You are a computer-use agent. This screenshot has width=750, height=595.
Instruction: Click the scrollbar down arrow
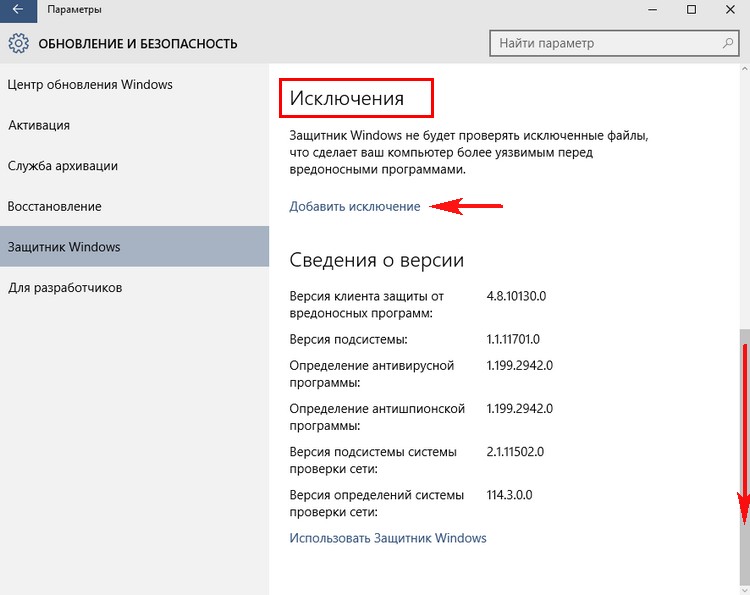tap(745, 589)
